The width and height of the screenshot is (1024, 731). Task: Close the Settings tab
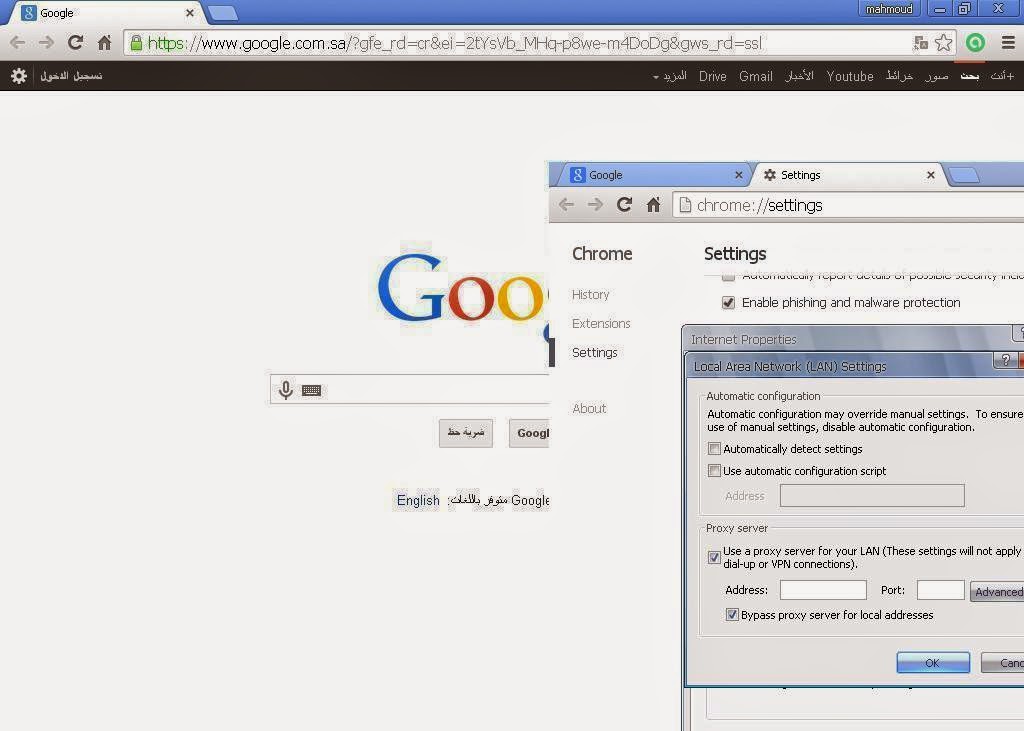coord(931,175)
